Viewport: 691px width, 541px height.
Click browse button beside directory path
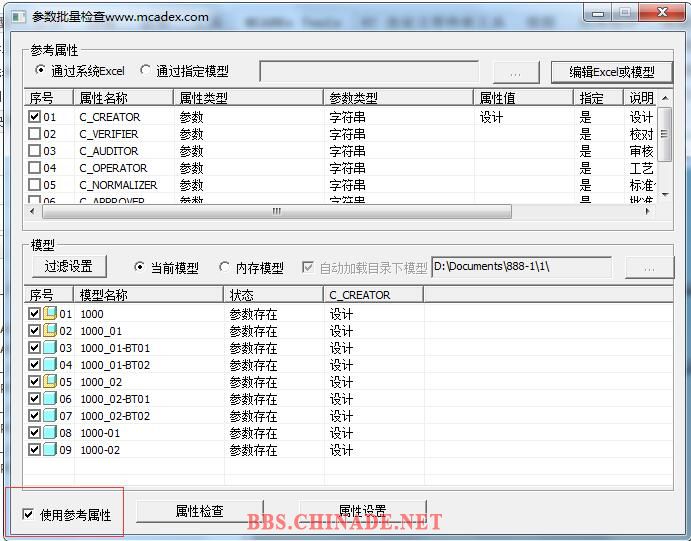649,267
